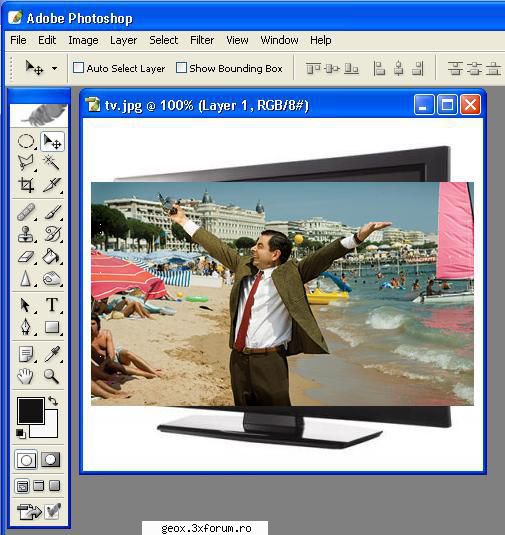This screenshot has width=505, height=535.
Task: Open the Help menu
Action: [321, 40]
